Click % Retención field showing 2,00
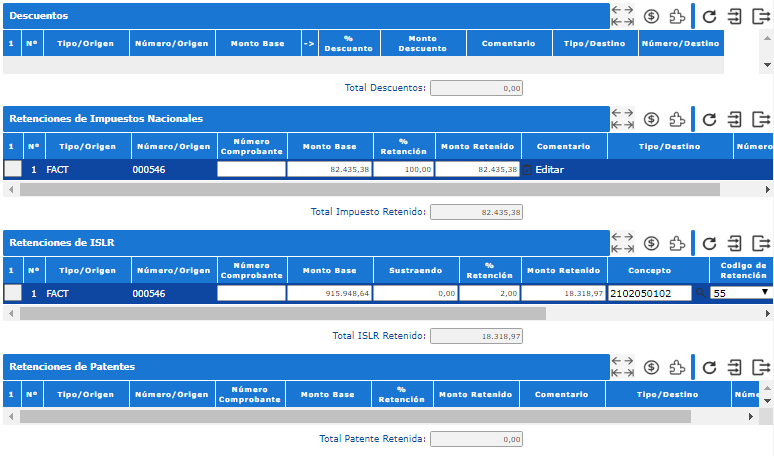 coord(490,293)
